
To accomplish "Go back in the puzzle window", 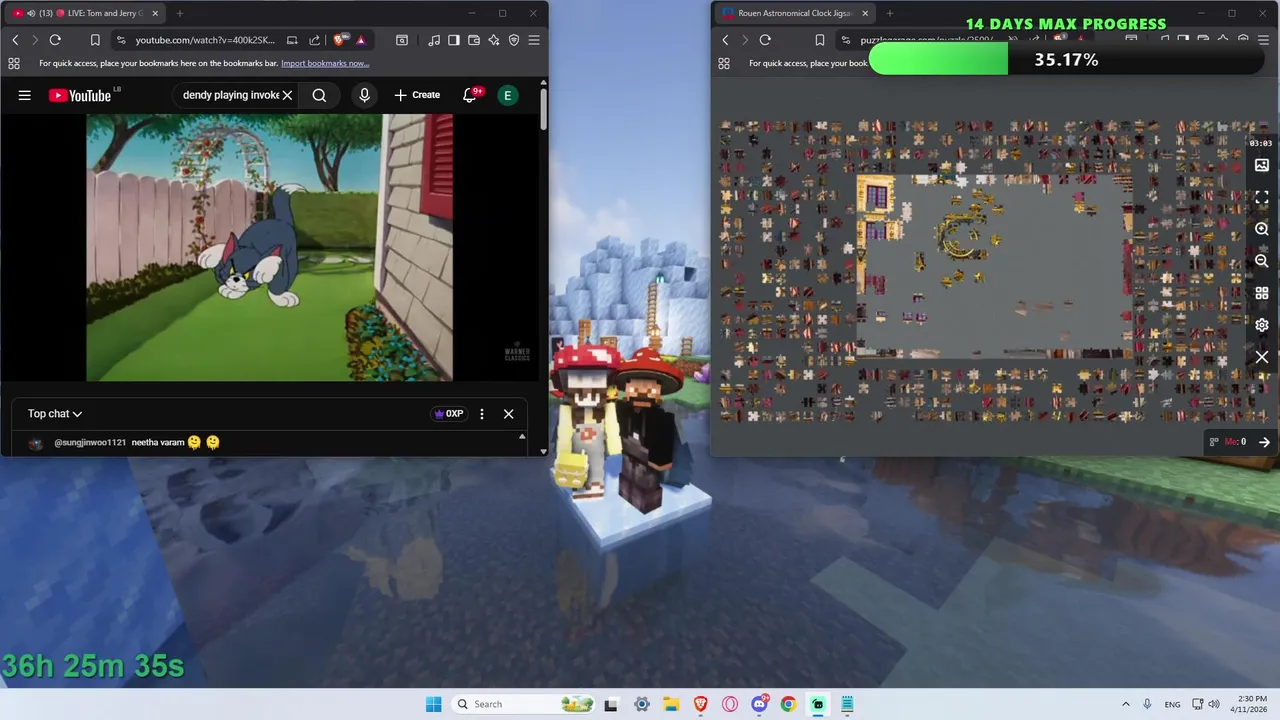I will pos(725,40).
